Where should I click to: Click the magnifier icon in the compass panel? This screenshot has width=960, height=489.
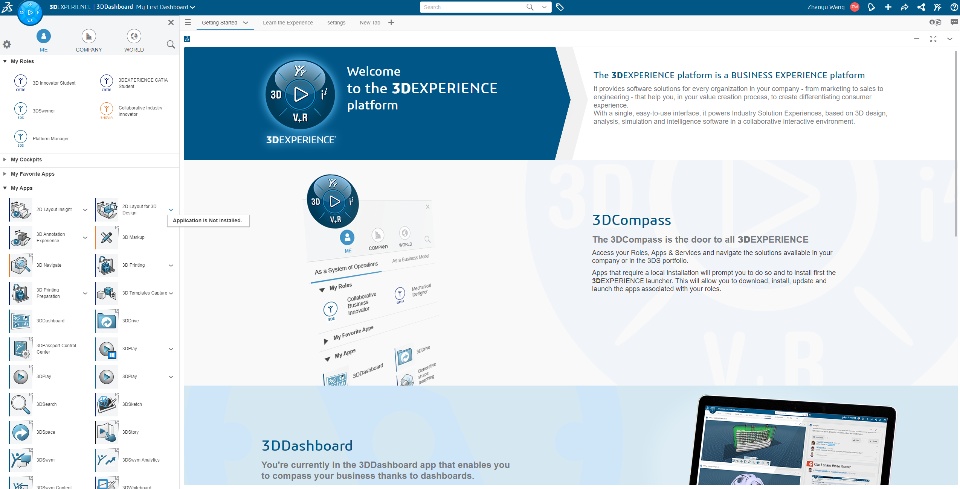tap(171, 44)
